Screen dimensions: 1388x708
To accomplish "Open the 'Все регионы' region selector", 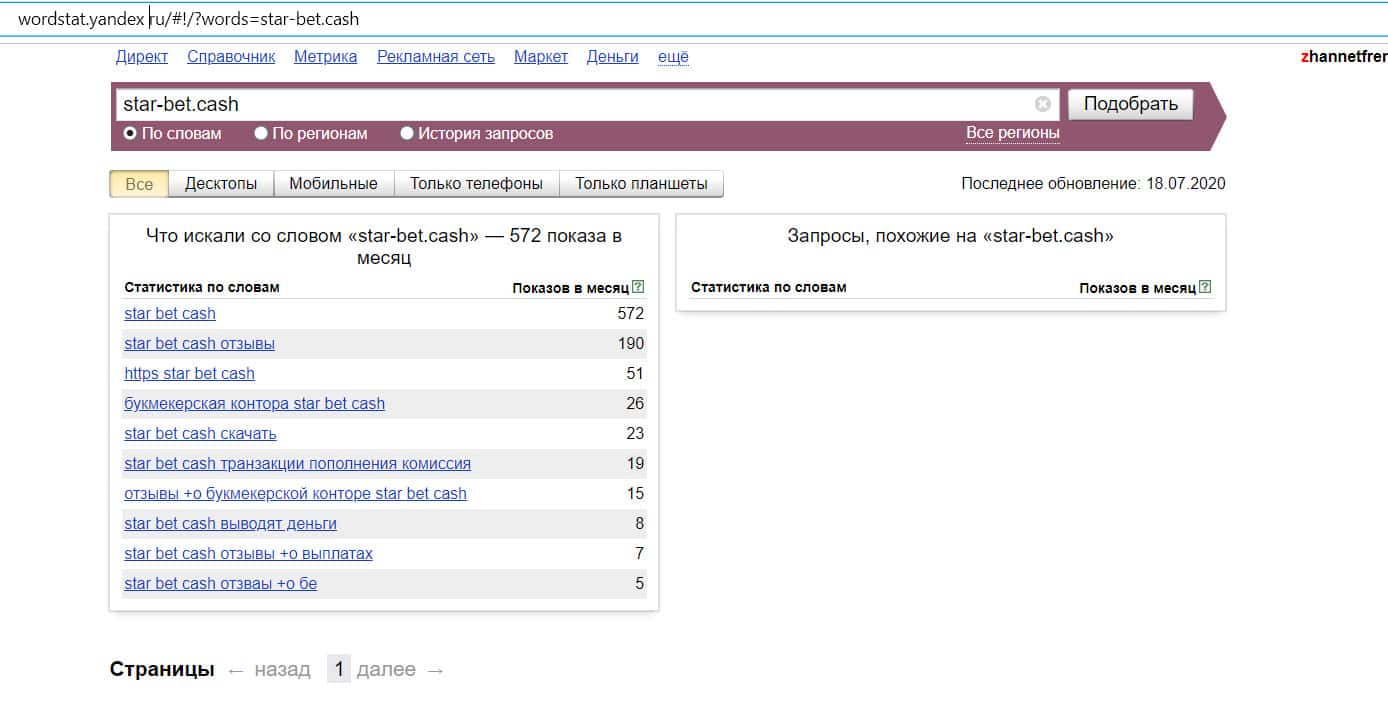I will pos(1012,133).
